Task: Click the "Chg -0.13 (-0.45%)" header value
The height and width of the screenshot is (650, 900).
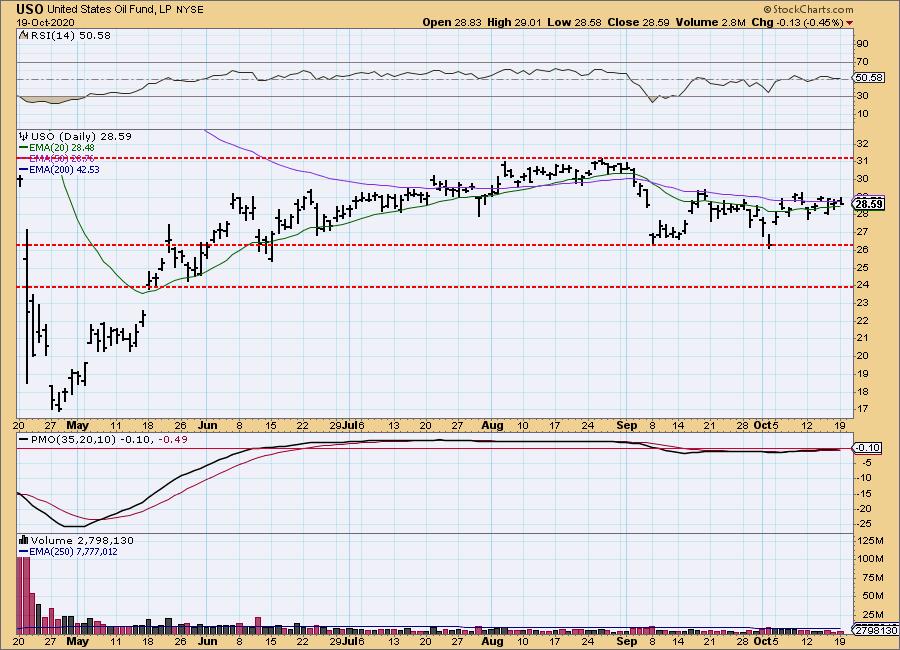Action: [797, 22]
